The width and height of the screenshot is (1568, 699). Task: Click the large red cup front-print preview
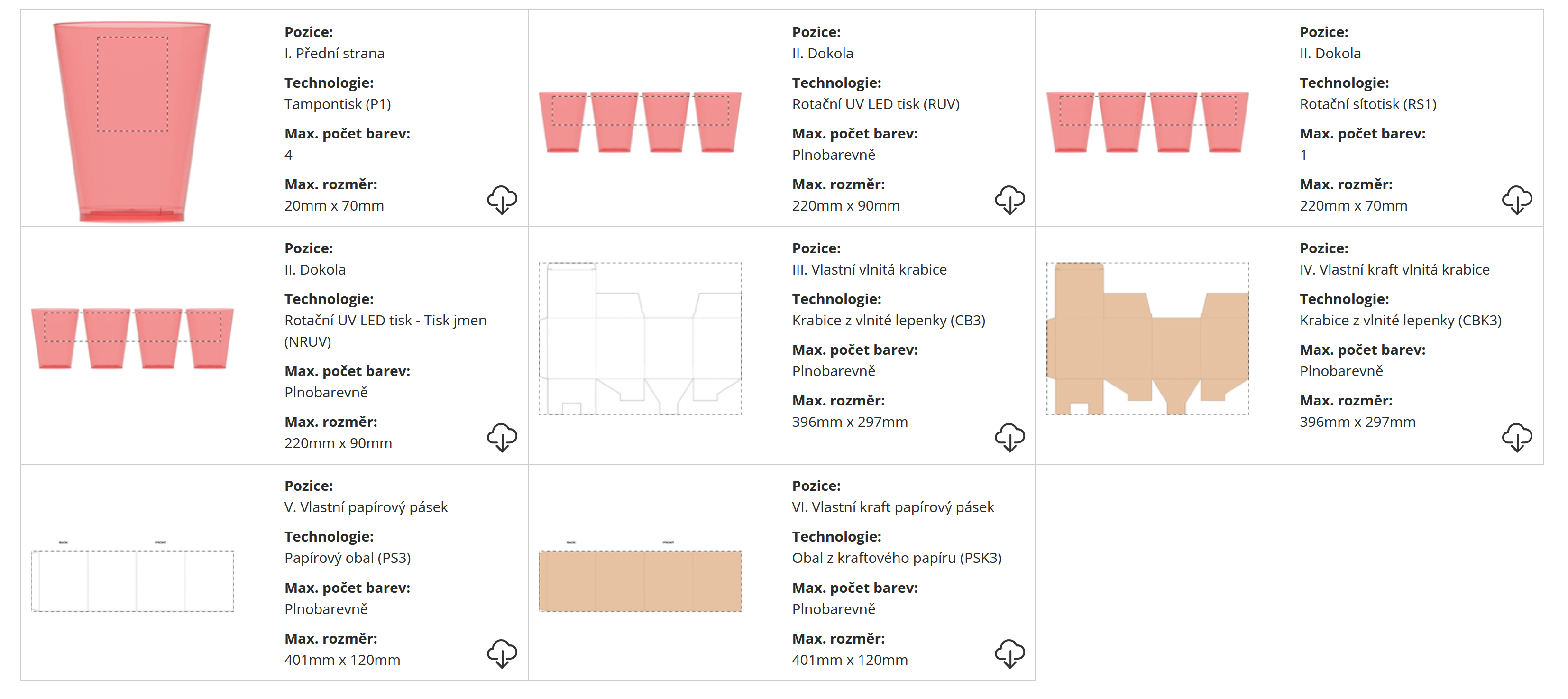[132, 122]
